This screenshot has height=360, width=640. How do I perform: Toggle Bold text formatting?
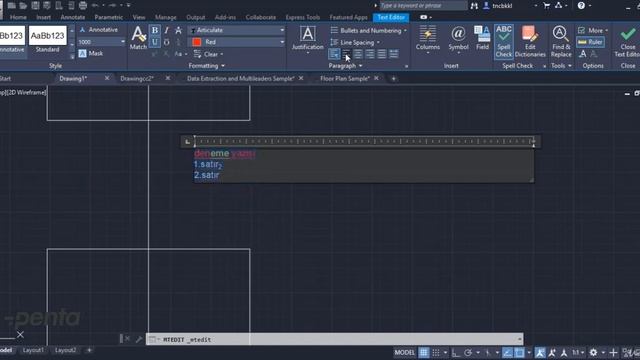pyautogui.click(x=155, y=30)
